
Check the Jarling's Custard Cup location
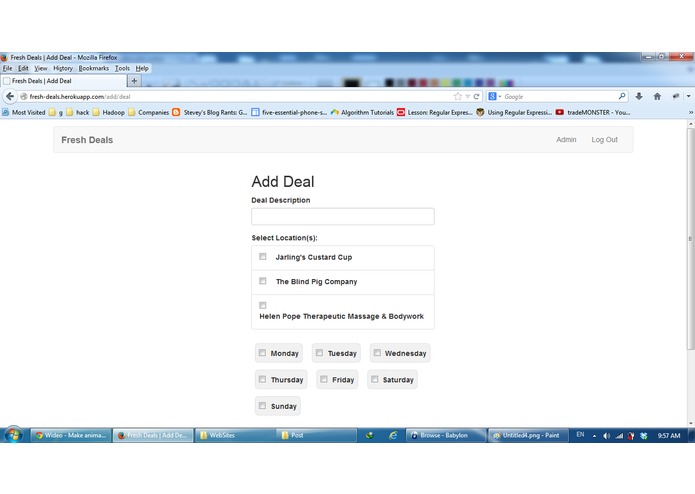tap(262, 257)
